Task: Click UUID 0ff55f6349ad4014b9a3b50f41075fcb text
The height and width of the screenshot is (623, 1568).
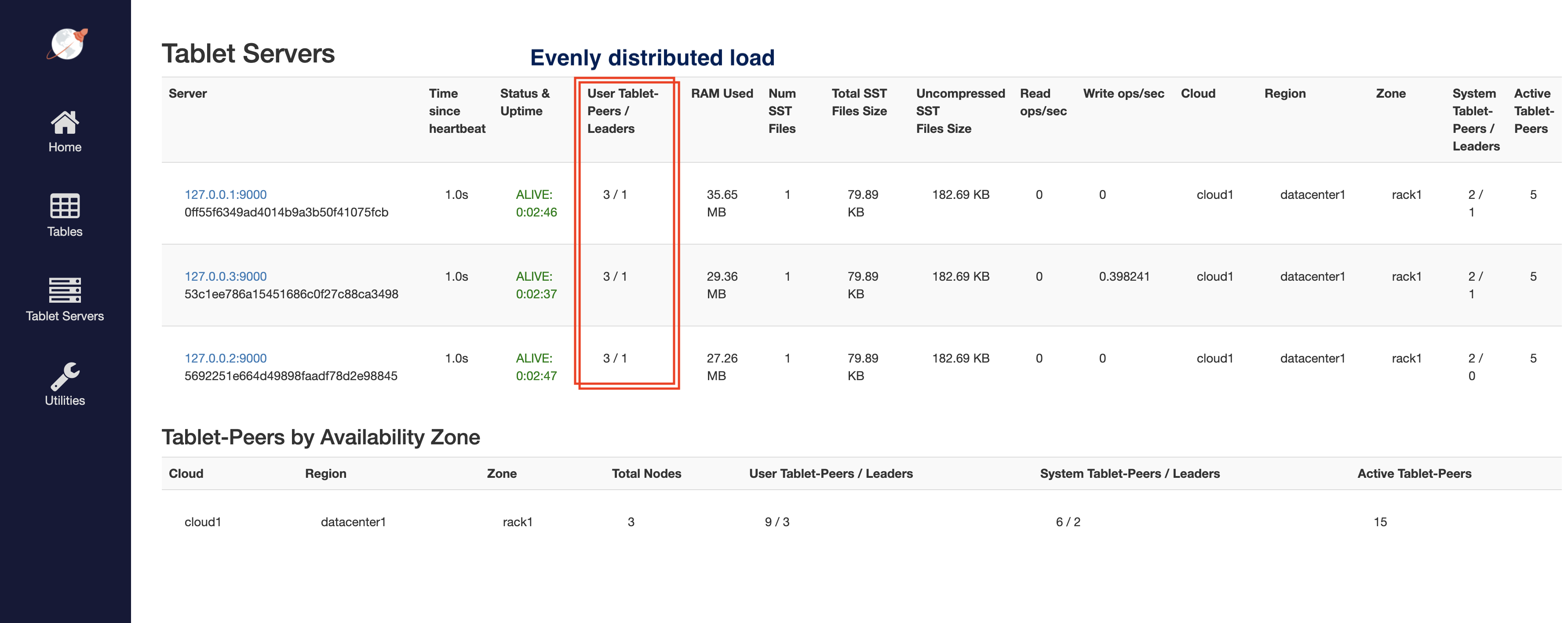Action: point(286,213)
